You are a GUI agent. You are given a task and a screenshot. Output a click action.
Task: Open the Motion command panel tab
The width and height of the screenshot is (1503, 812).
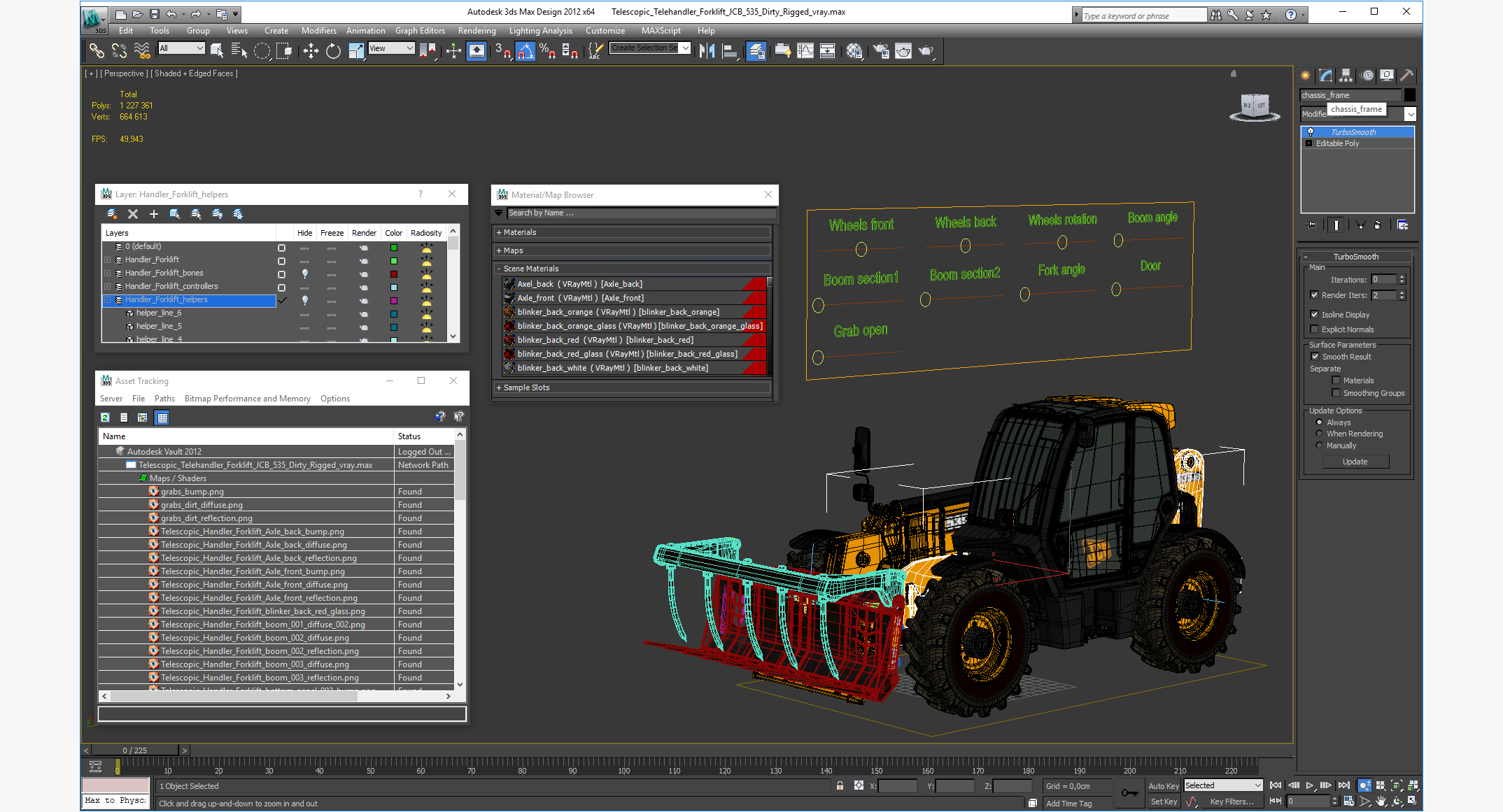pyautogui.click(x=1367, y=76)
